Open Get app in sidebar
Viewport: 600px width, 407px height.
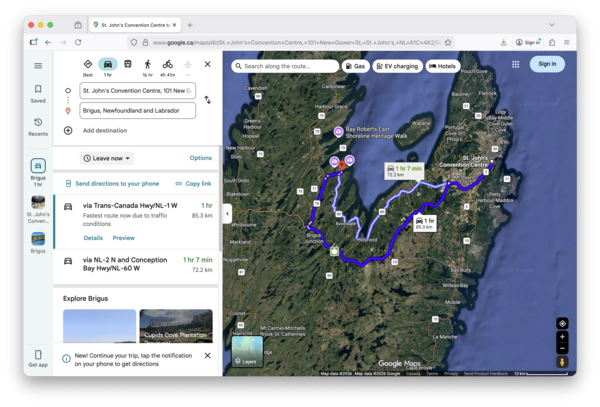click(38, 358)
